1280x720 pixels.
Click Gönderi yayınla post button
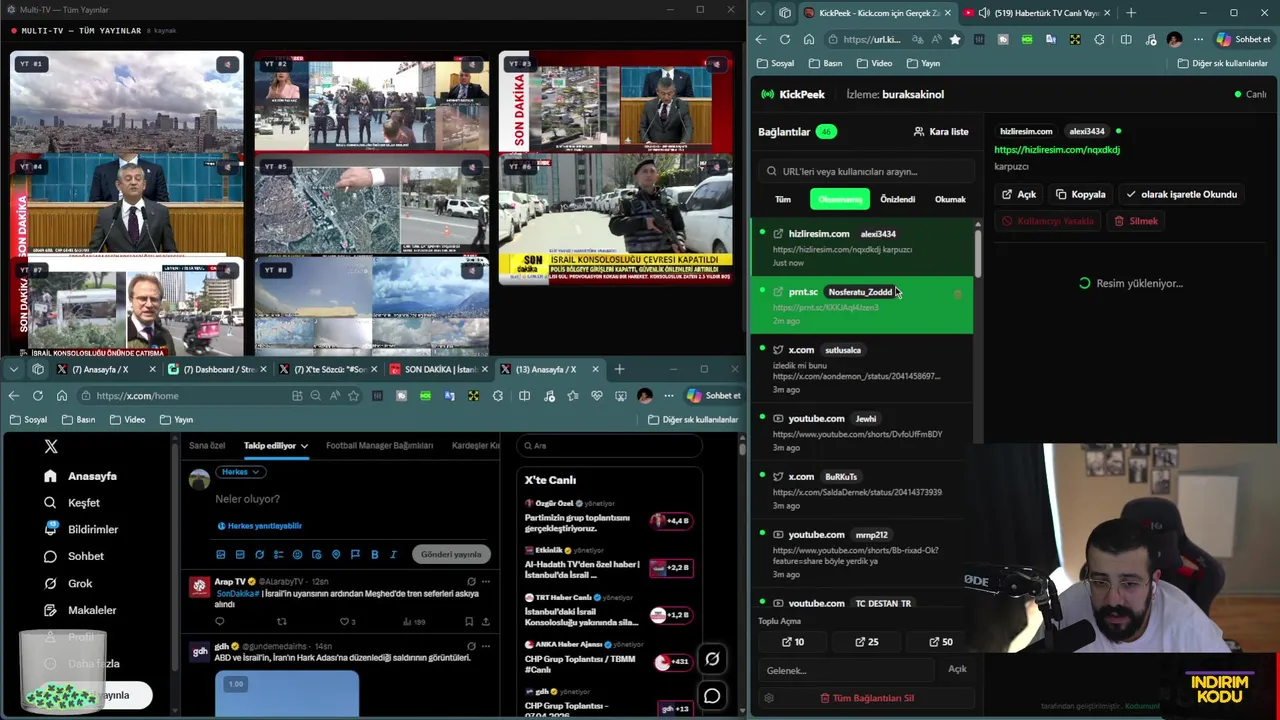[x=451, y=554]
